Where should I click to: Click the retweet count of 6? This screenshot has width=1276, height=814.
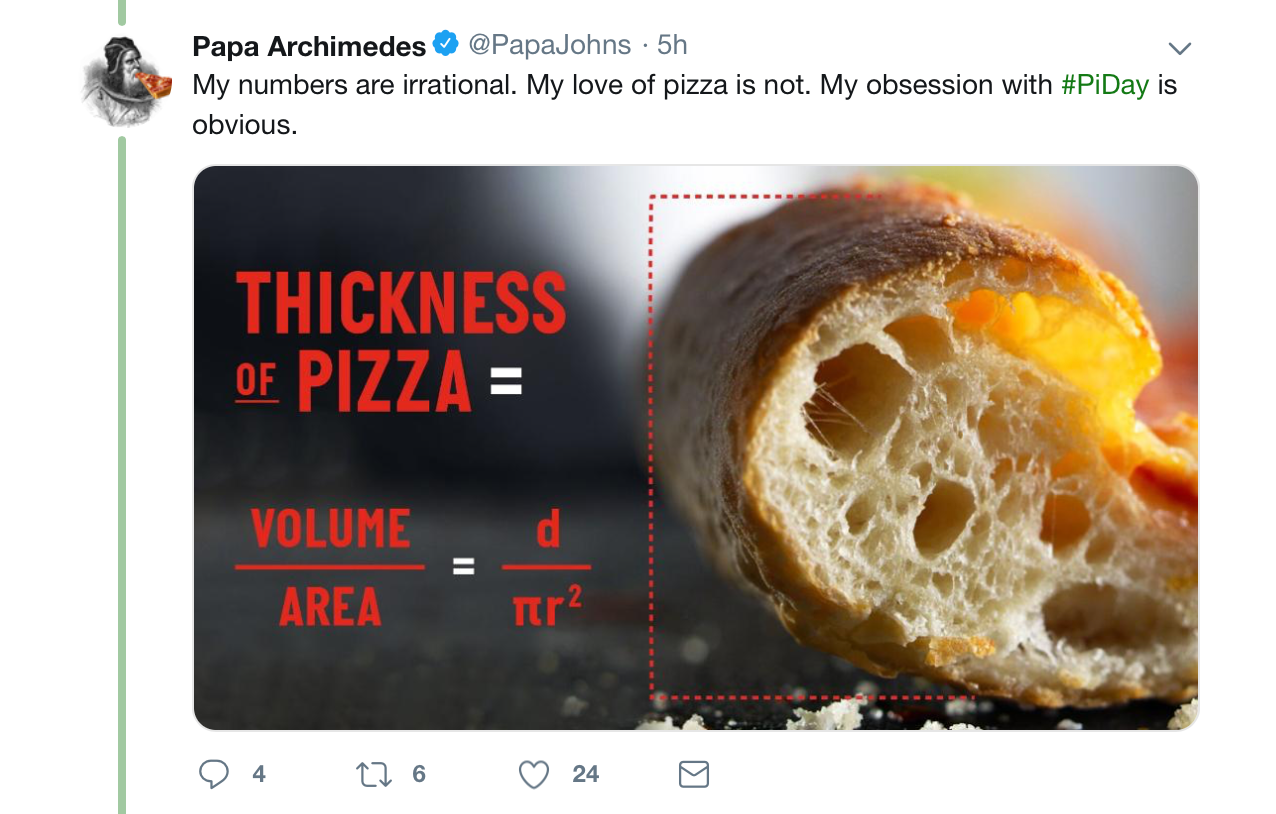tap(419, 774)
